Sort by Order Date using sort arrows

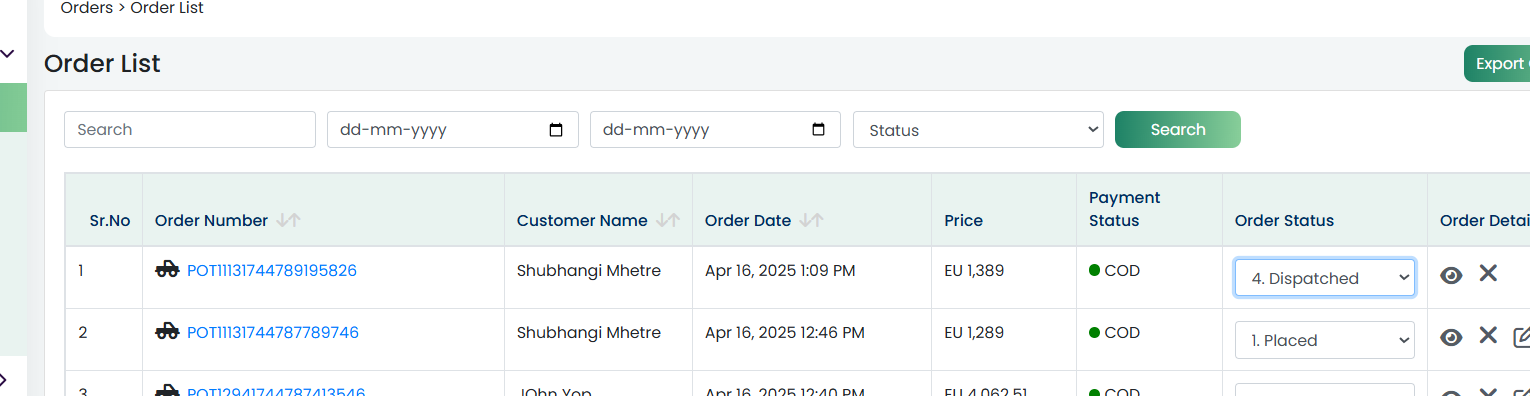click(812, 220)
